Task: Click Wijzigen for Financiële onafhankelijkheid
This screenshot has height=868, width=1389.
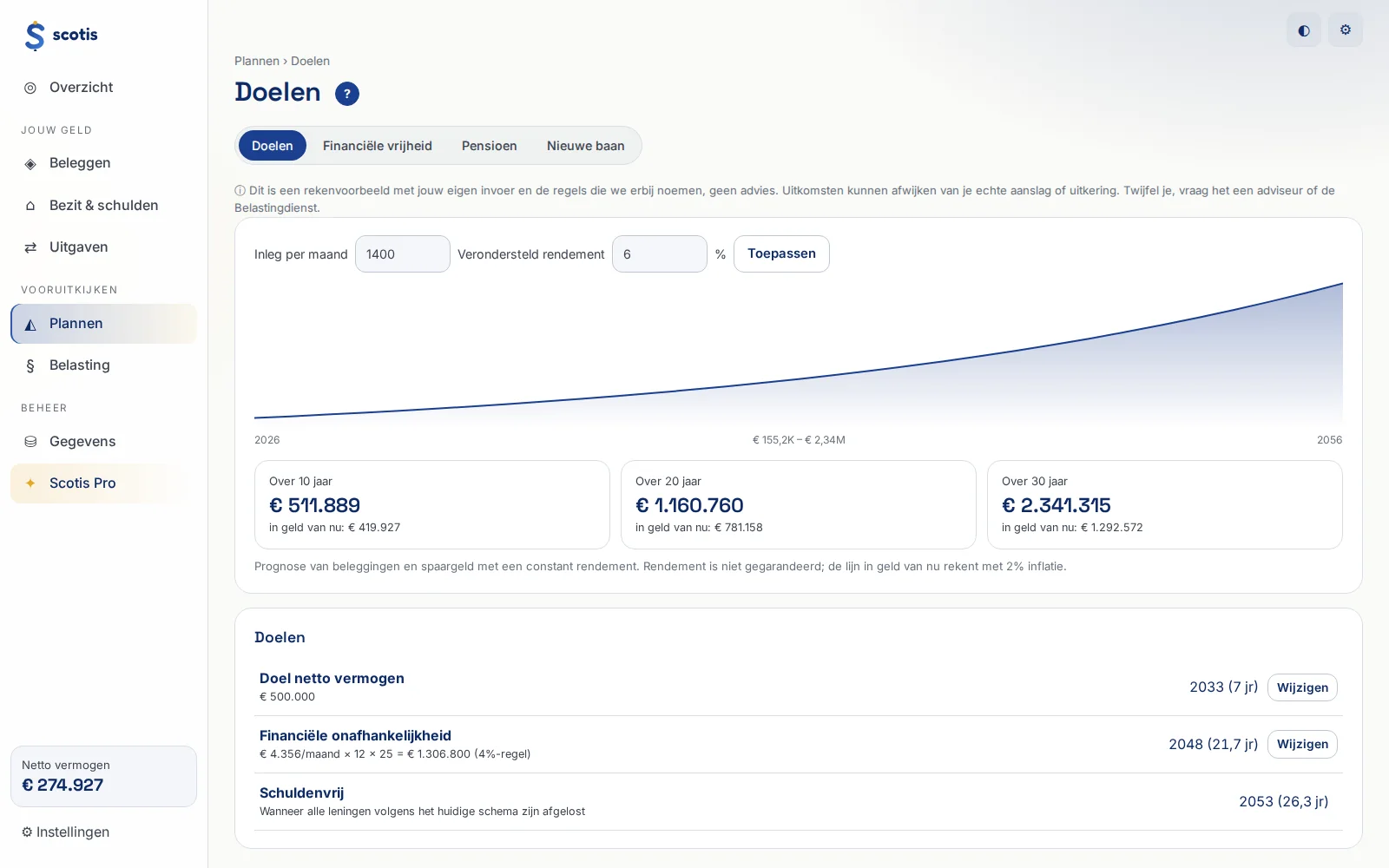Action: click(x=1302, y=744)
